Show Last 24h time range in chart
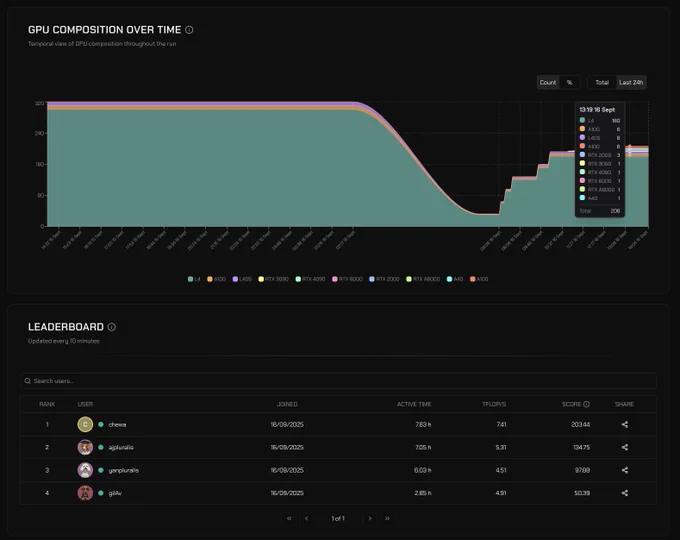The height and width of the screenshot is (540, 680). coord(631,82)
